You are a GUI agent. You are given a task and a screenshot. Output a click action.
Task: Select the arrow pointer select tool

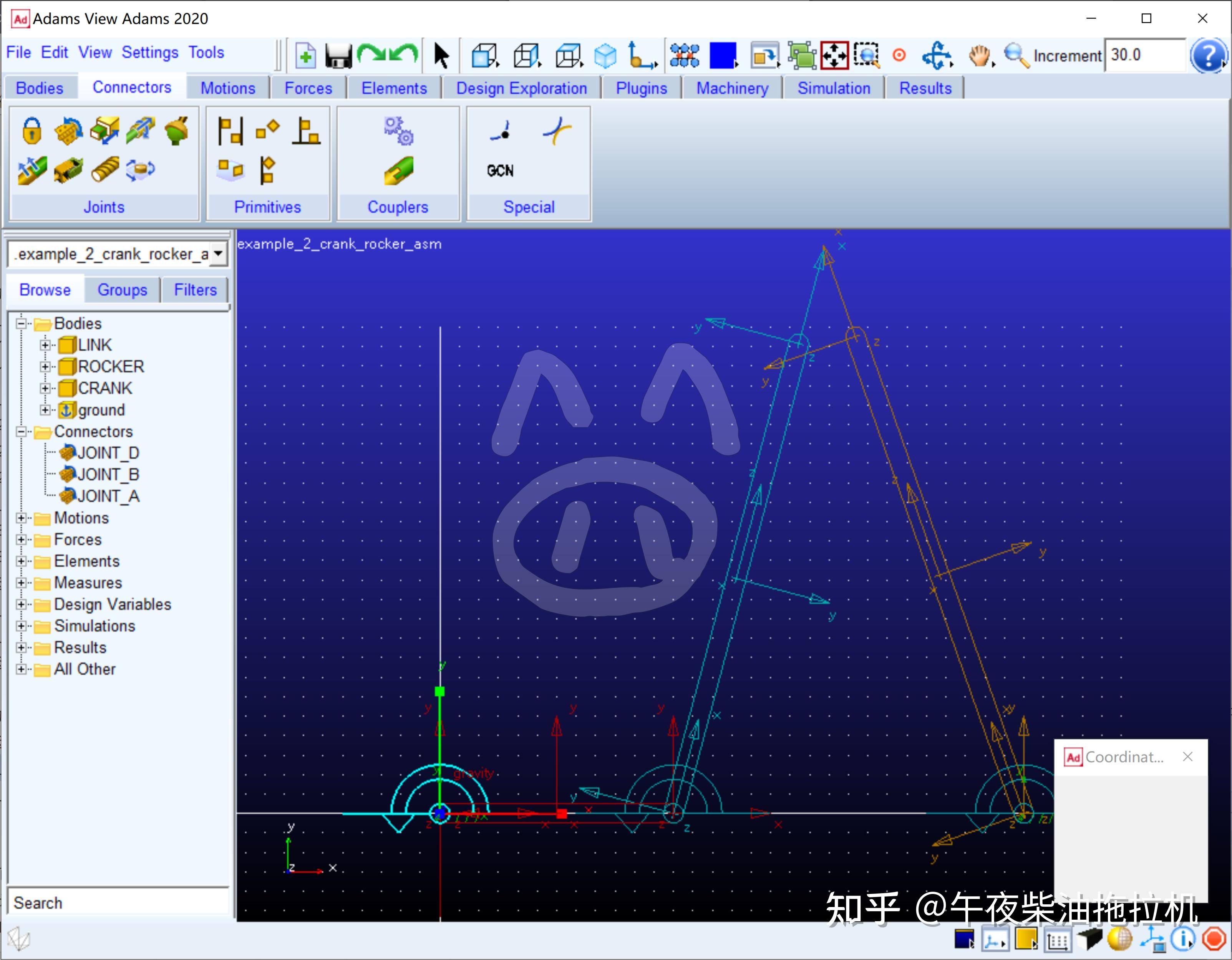(441, 56)
